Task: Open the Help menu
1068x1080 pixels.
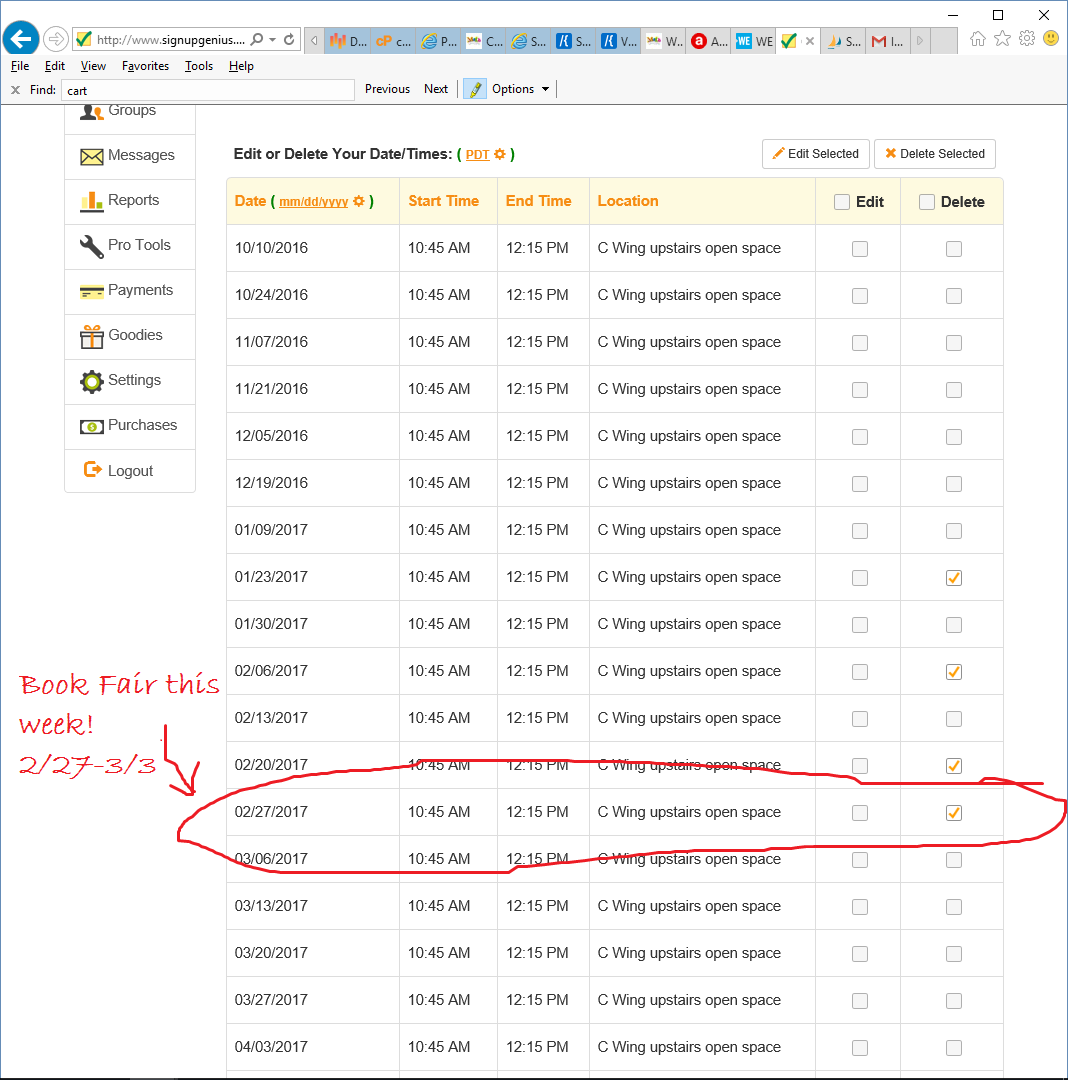Action: pos(241,66)
